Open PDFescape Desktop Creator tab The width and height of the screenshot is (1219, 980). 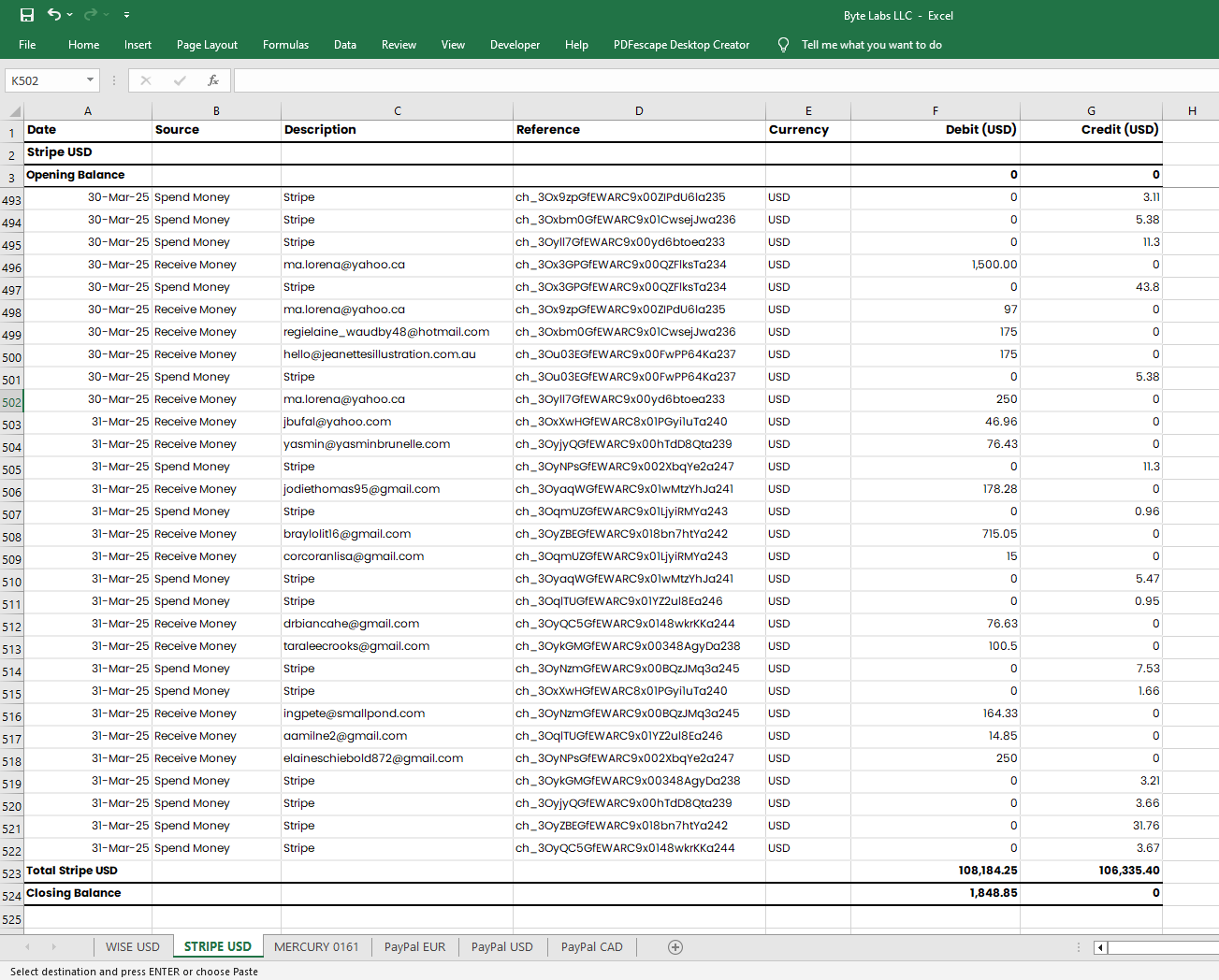pos(681,45)
